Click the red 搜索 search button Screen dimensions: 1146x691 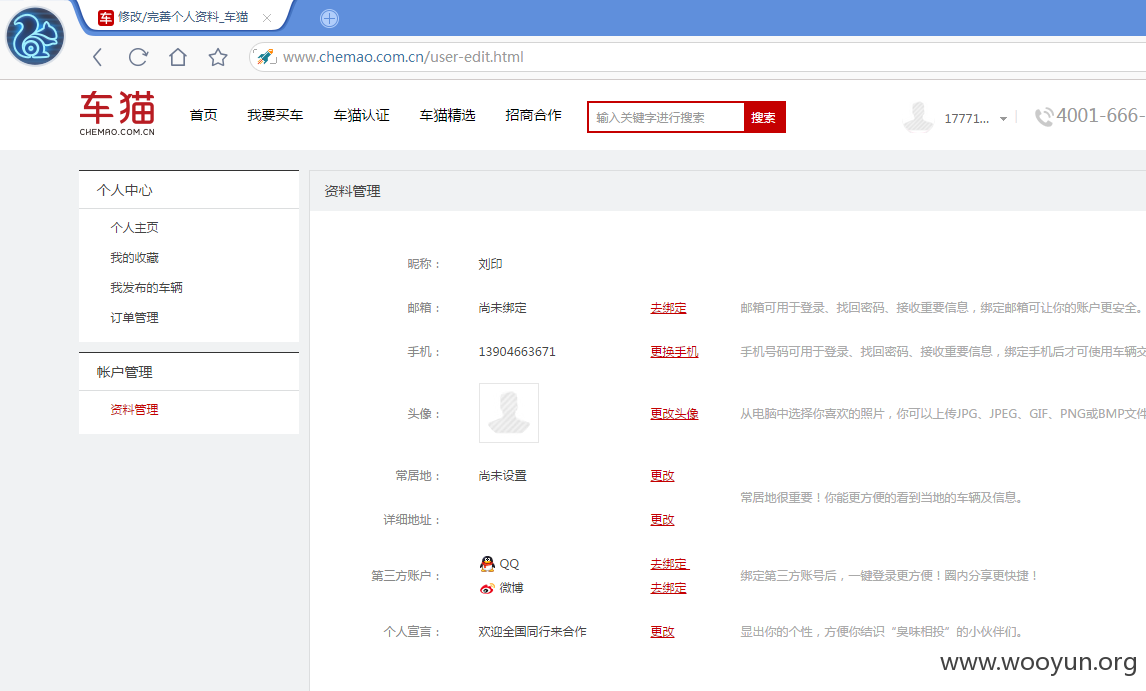[x=764, y=117]
